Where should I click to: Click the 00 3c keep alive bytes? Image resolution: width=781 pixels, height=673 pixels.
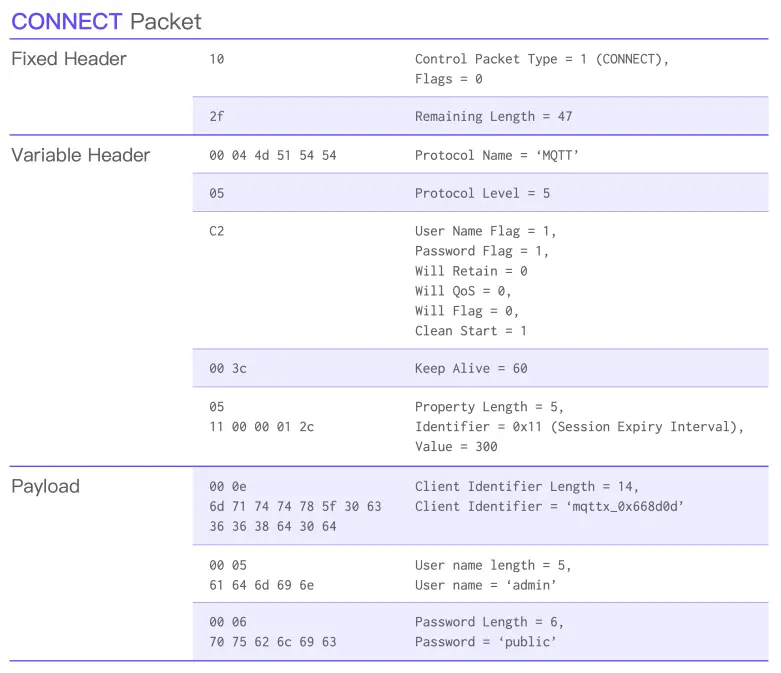coord(228,369)
